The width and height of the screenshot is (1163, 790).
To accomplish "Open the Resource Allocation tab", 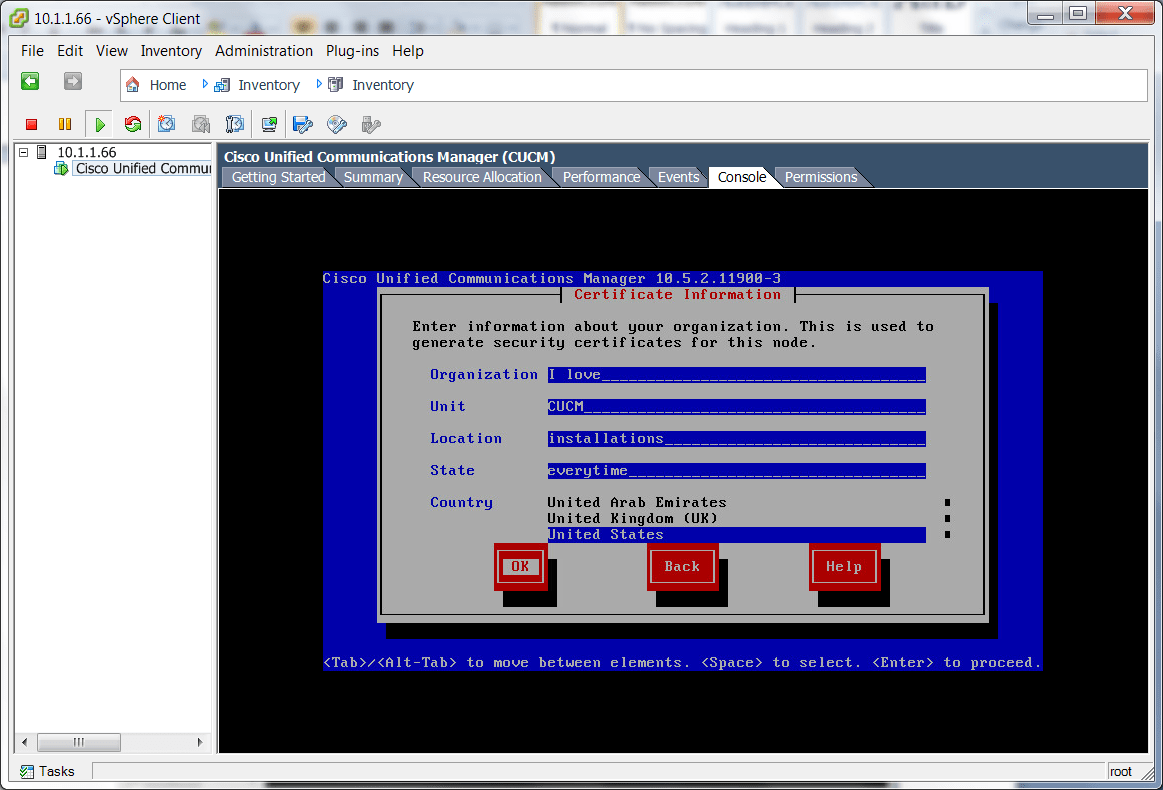I will (482, 177).
